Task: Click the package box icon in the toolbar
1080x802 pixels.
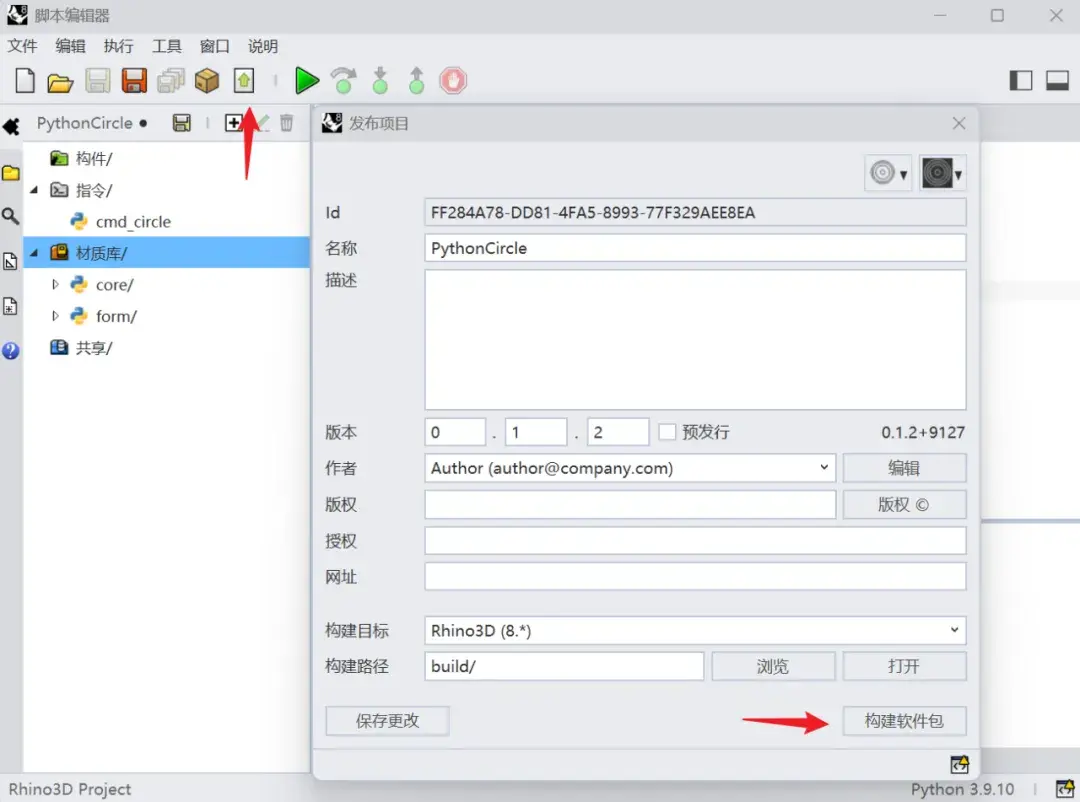Action: (x=206, y=80)
